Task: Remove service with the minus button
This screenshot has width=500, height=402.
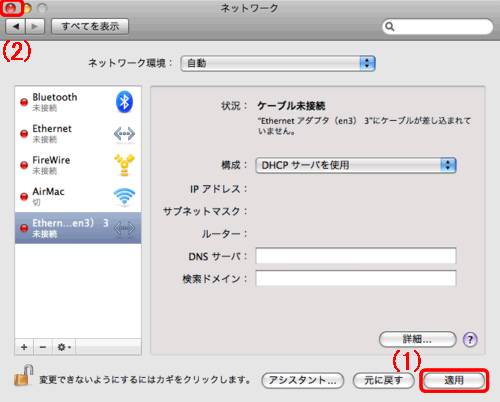Action: 43,347
